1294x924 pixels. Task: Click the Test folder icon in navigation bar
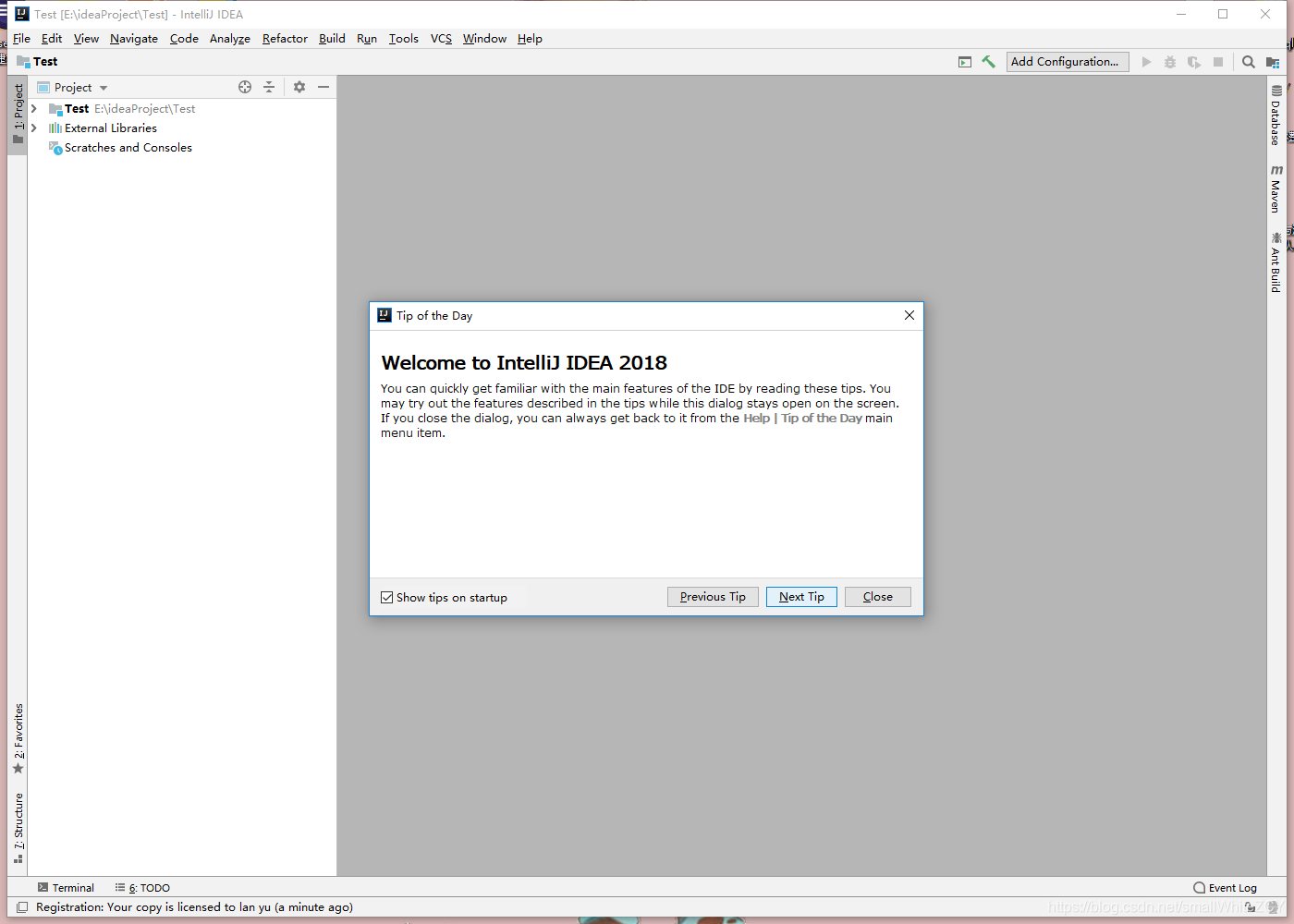coord(23,62)
